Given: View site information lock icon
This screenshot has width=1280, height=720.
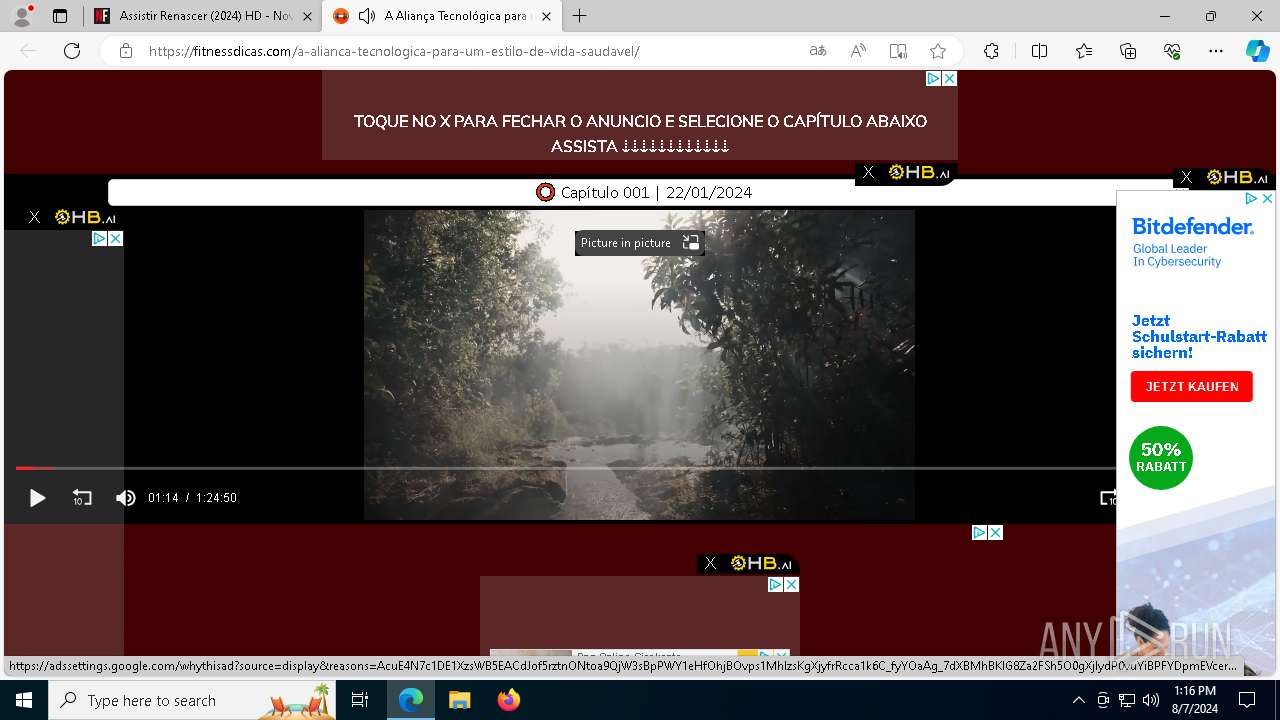Looking at the screenshot, I should 126,51.
